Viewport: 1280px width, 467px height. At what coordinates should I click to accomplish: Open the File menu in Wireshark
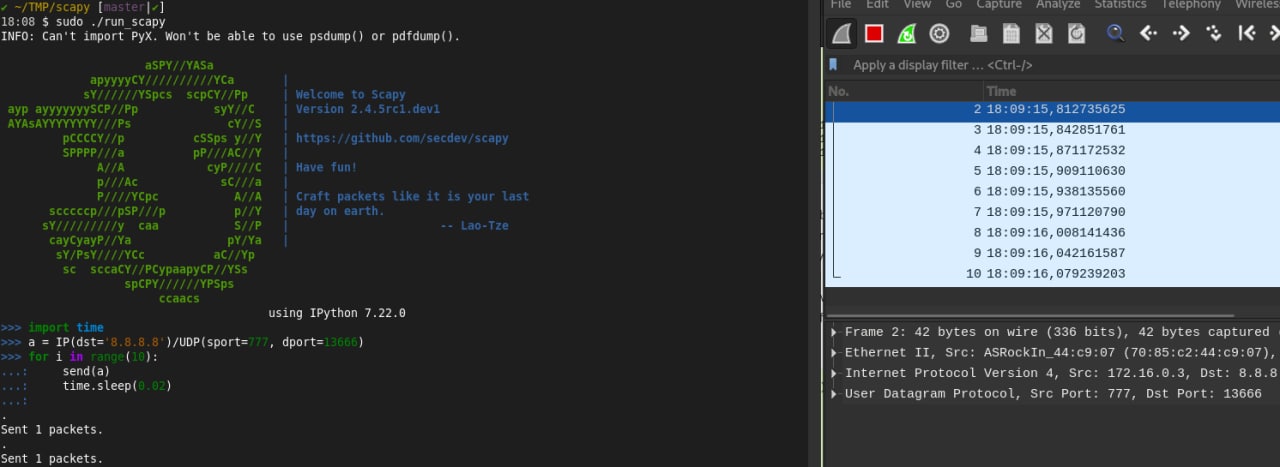[841, 5]
